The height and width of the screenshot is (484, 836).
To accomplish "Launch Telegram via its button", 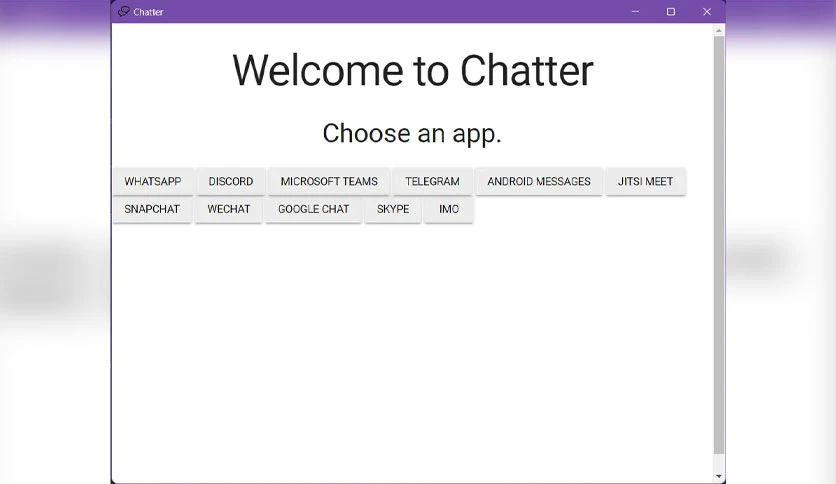I will 432,181.
